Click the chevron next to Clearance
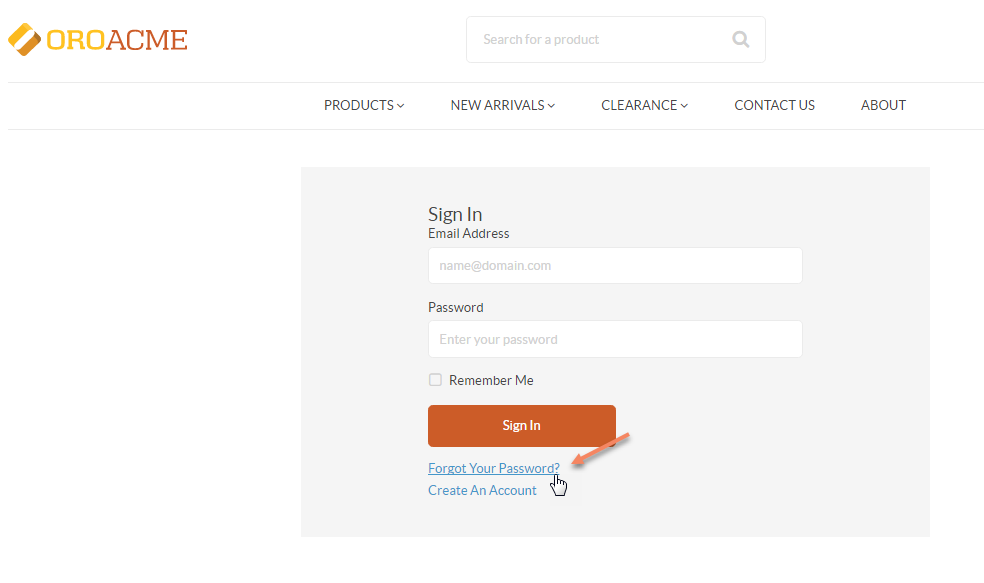The height and width of the screenshot is (583, 984). coord(684,106)
